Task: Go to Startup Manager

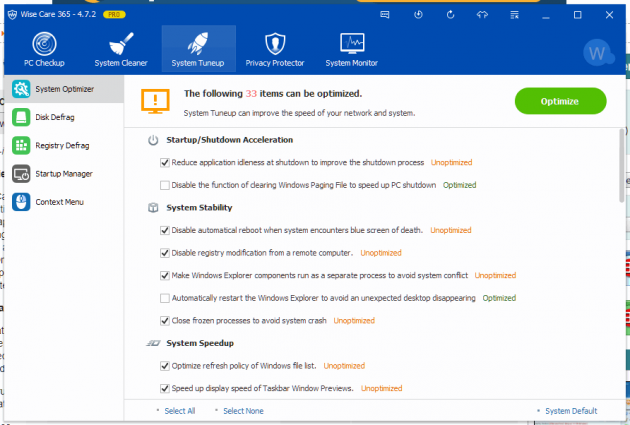Action: pyautogui.click(x=62, y=174)
